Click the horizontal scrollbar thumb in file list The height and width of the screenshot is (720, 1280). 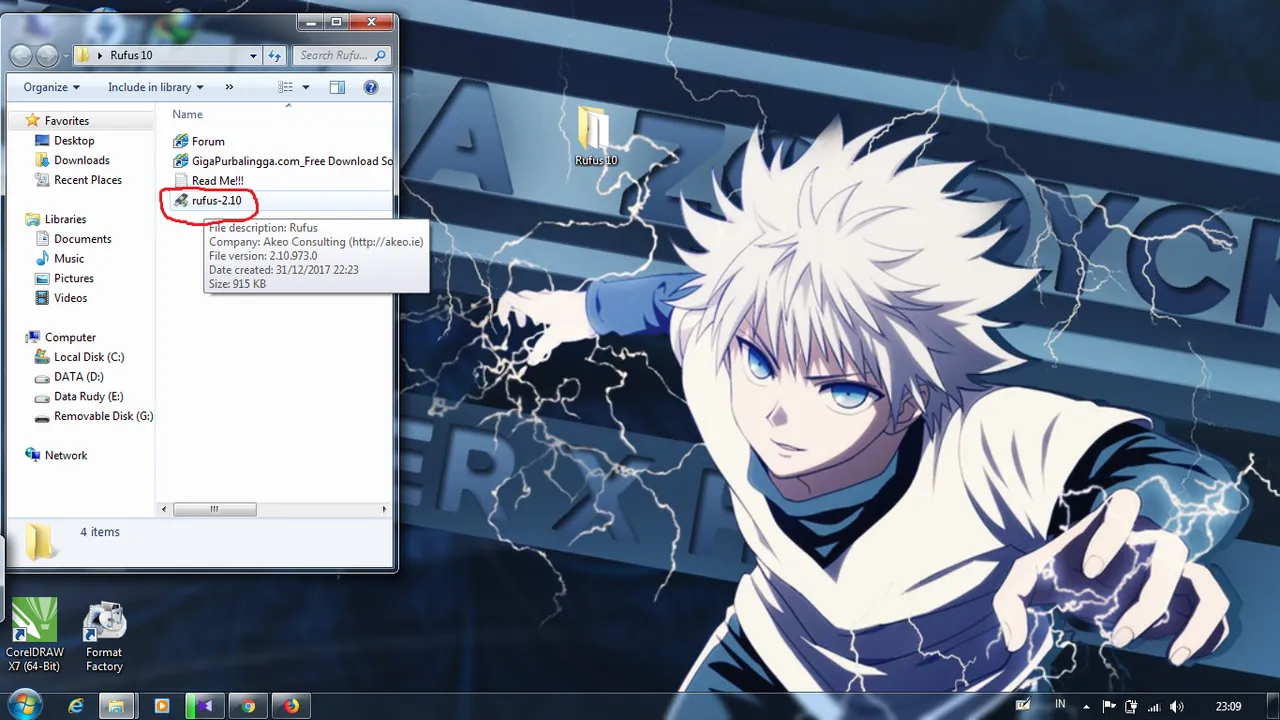pyautogui.click(x=215, y=509)
